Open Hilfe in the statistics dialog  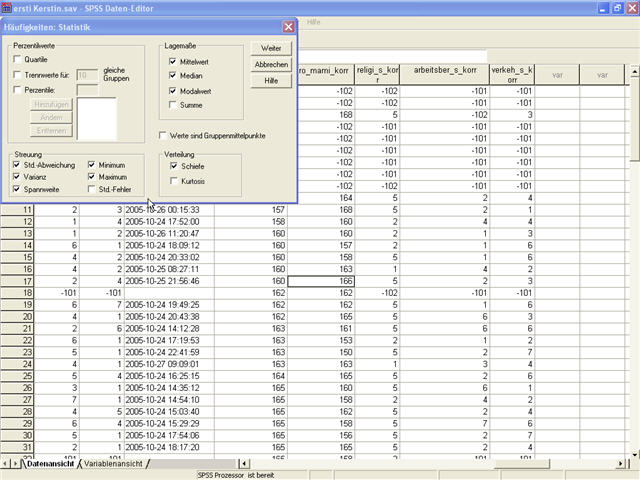click(271, 80)
